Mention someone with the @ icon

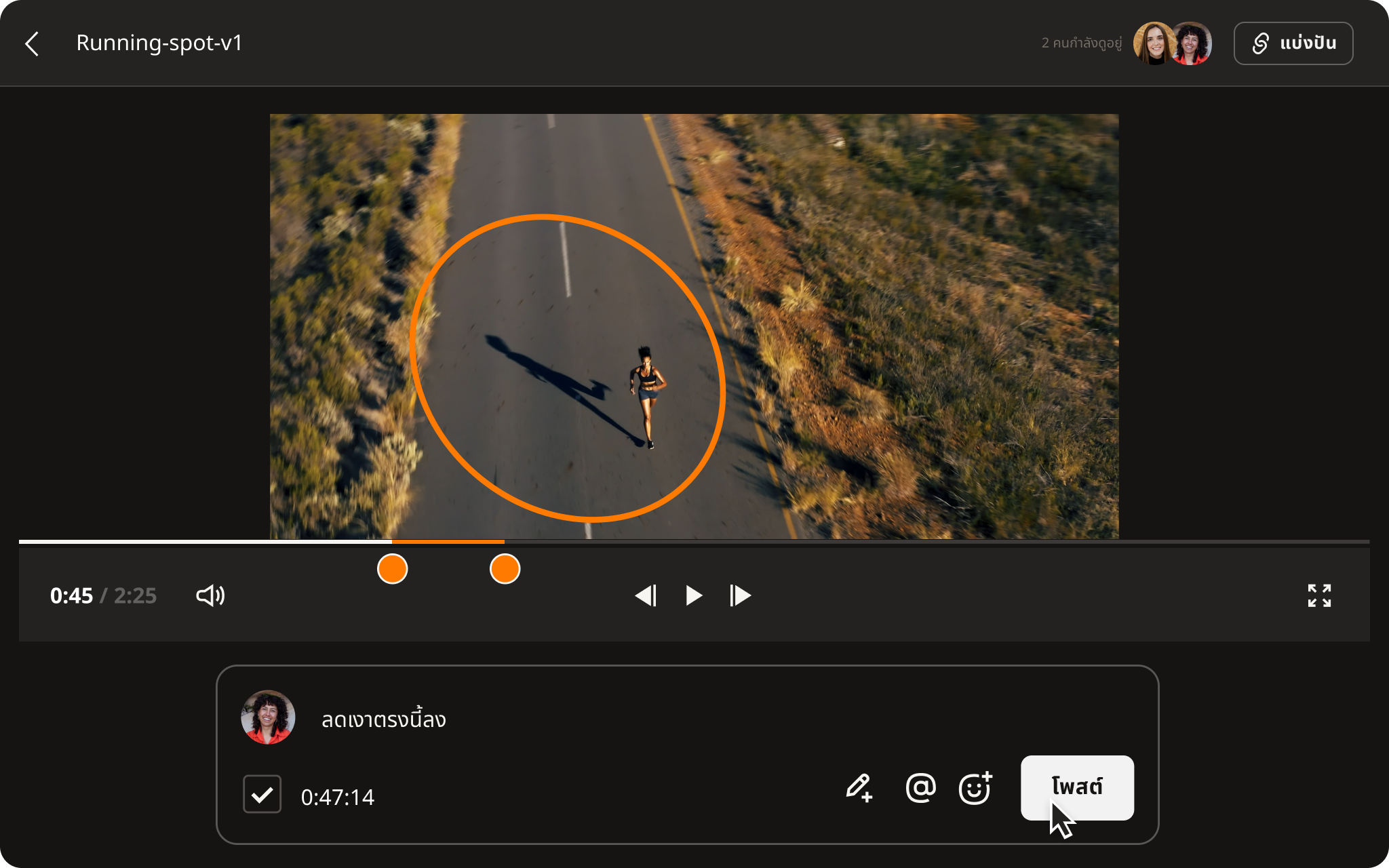pos(920,787)
